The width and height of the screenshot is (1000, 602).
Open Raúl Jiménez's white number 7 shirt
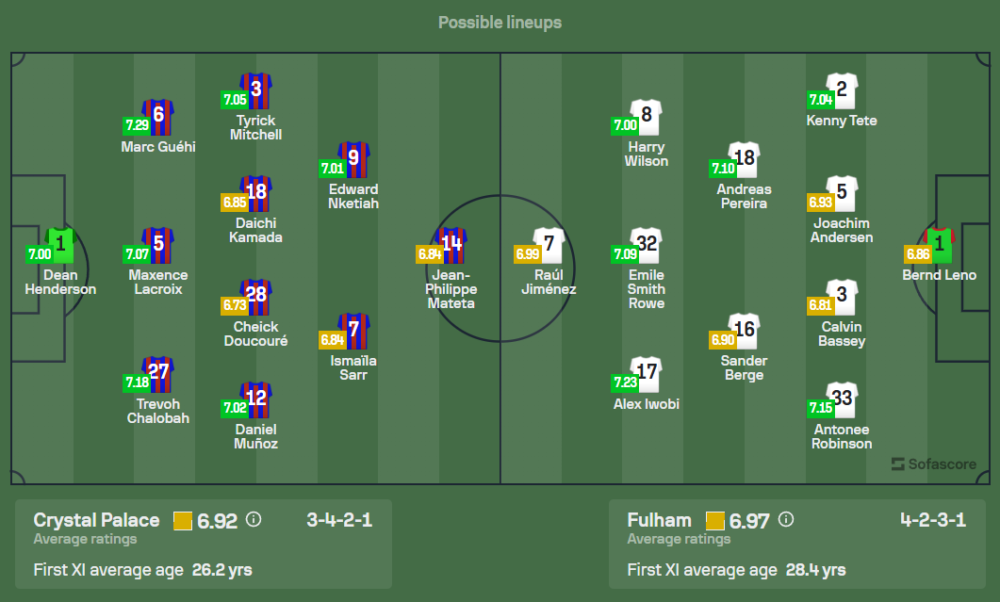coord(549,244)
